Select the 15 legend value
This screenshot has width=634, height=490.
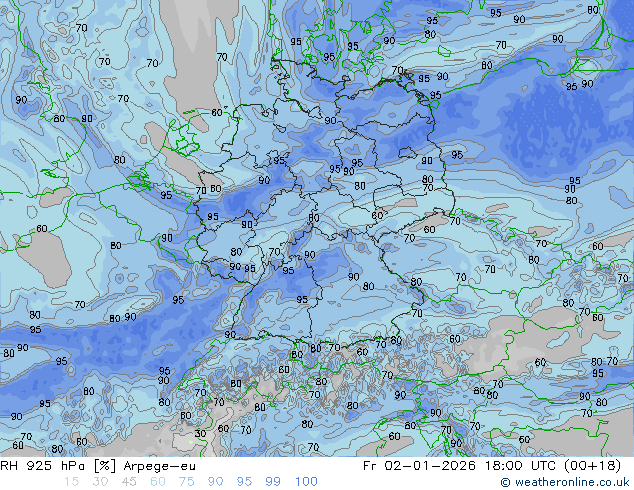point(72,482)
